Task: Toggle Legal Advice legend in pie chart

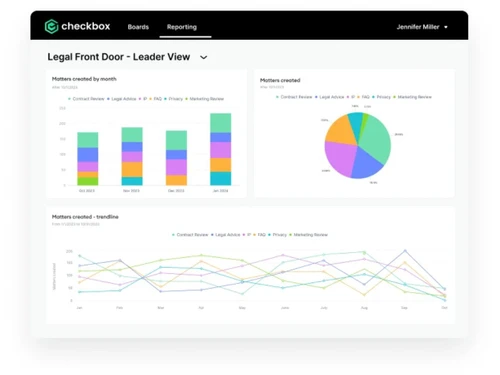Action: click(x=330, y=97)
